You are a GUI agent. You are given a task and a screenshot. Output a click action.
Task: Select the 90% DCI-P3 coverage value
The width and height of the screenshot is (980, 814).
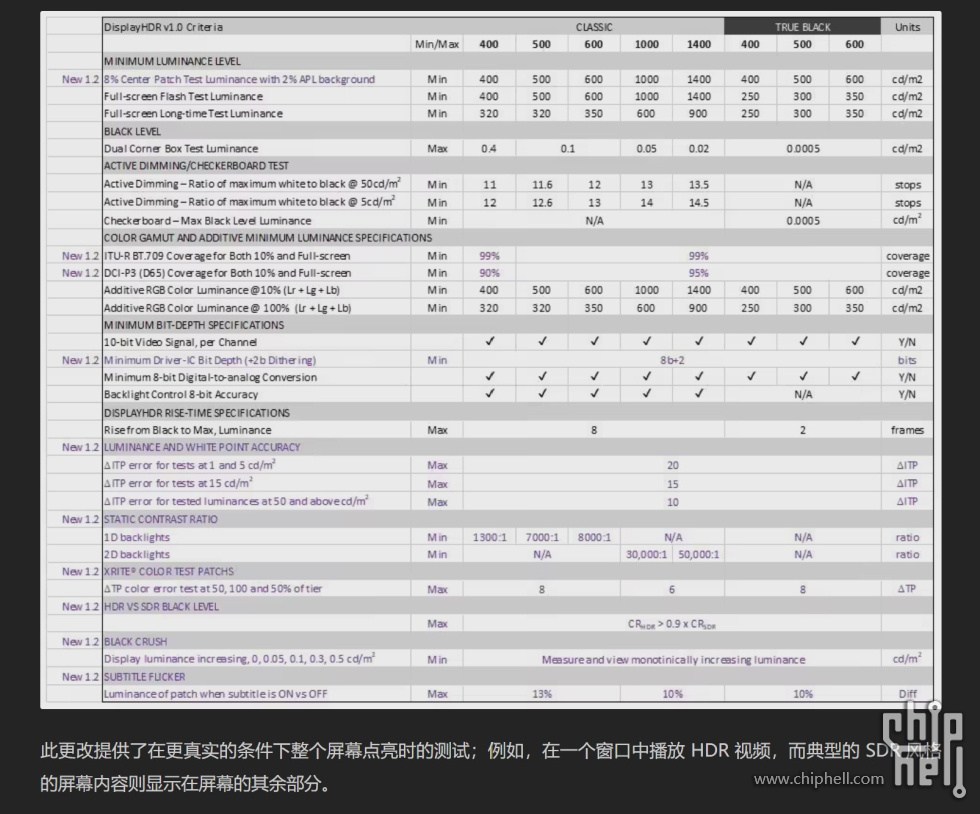point(489,273)
